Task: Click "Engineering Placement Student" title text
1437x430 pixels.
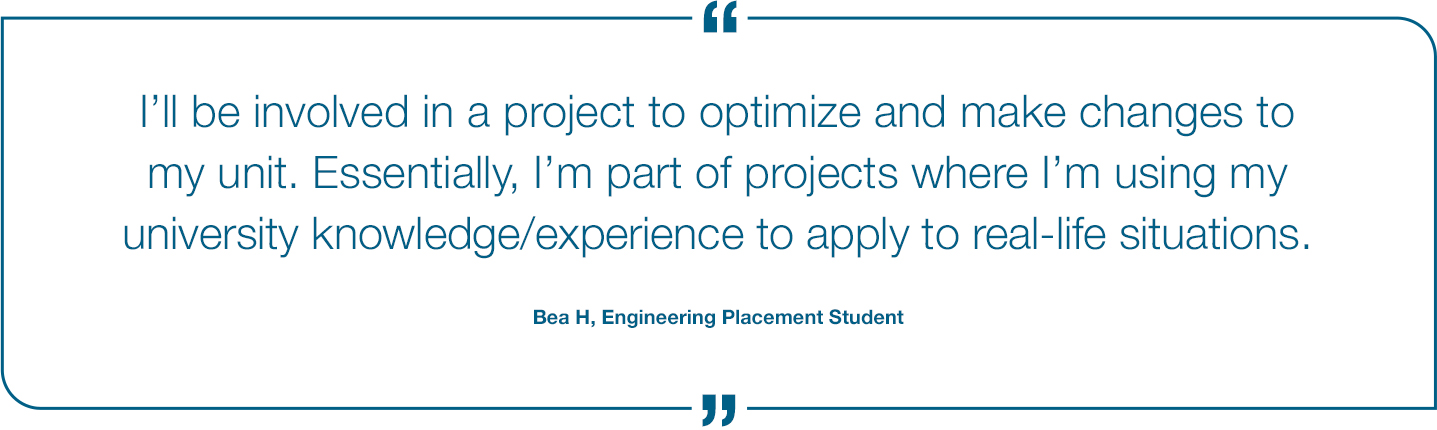Action: pos(753,318)
